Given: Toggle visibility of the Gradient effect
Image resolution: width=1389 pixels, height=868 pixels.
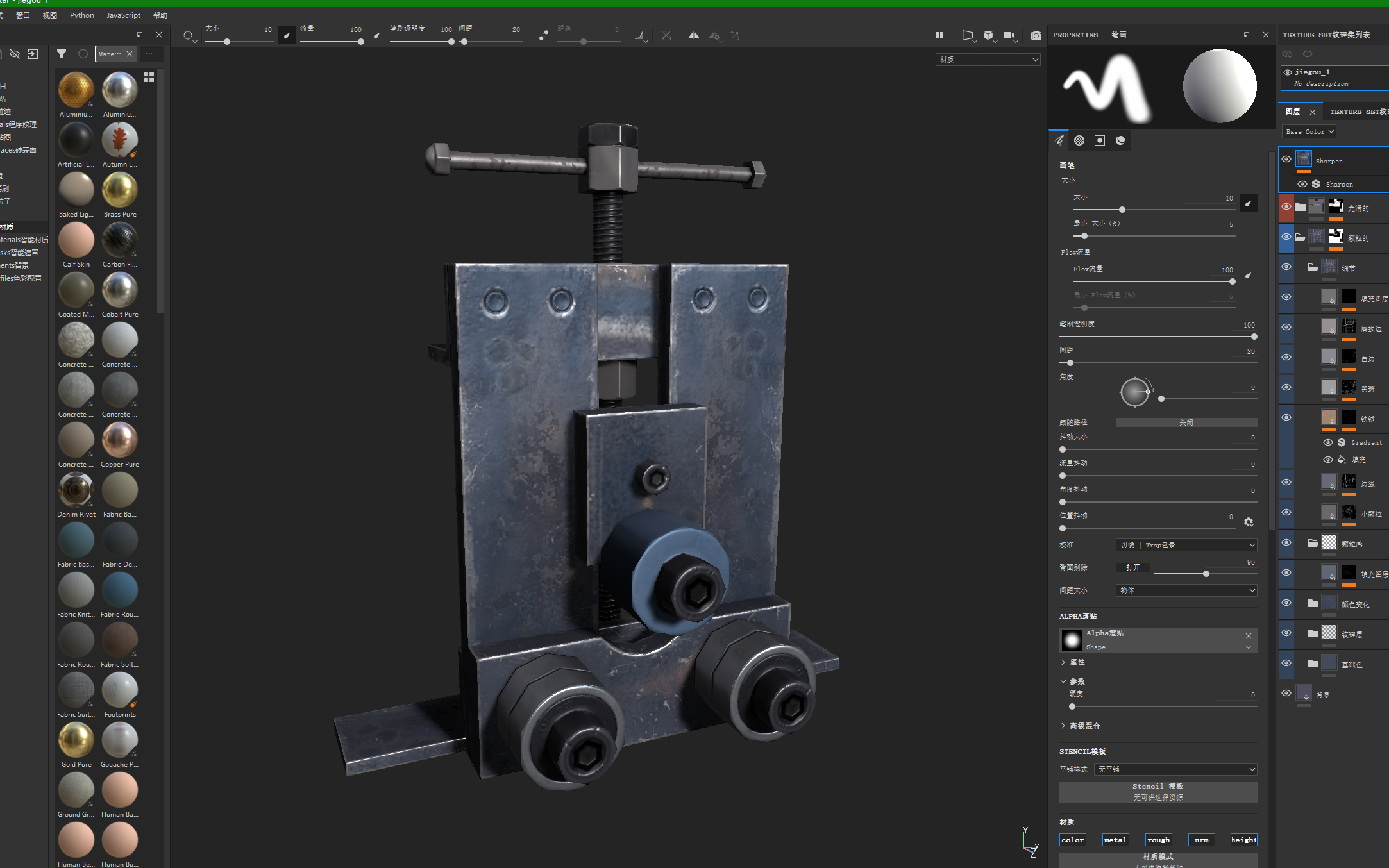Looking at the screenshot, I should click(1328, 442).
